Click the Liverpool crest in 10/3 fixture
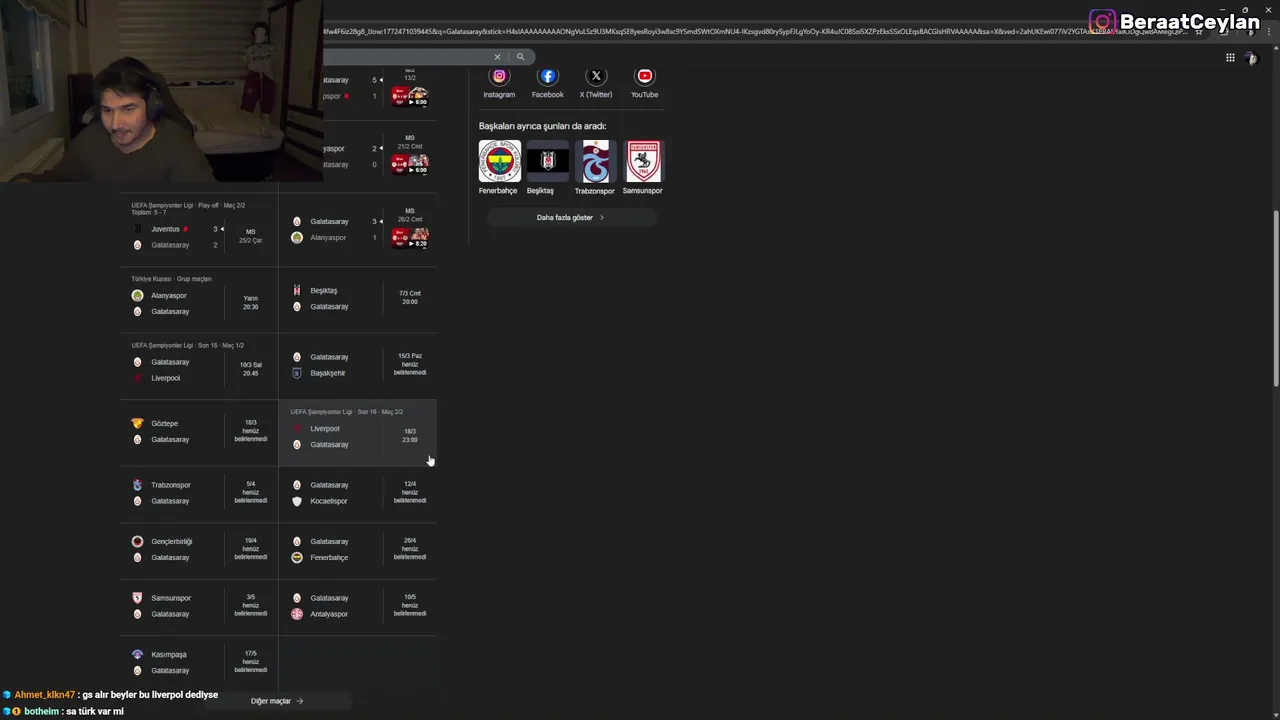 click(x=137, y=378)
